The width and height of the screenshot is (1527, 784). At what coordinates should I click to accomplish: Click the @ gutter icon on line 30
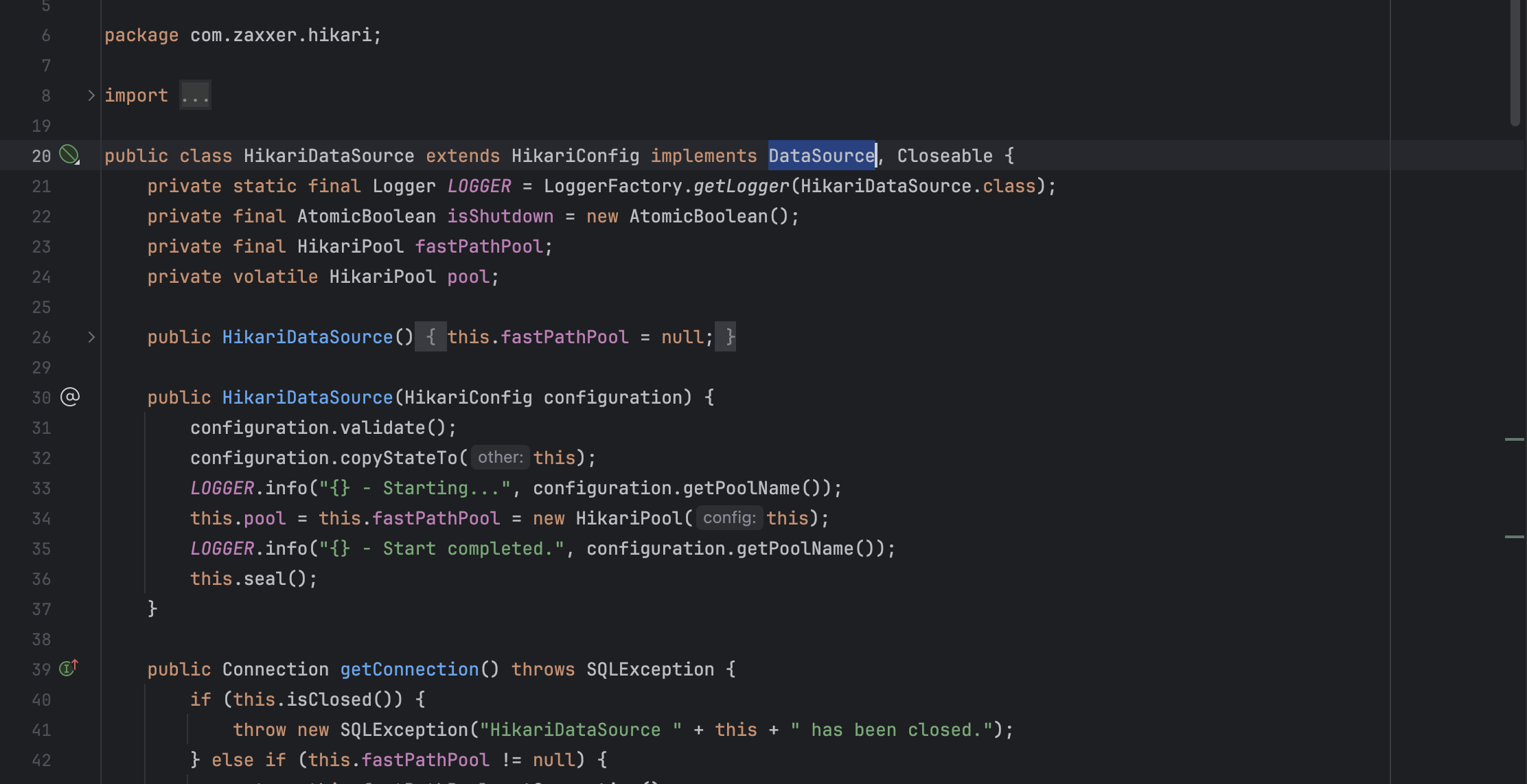(x=70, y=397)
